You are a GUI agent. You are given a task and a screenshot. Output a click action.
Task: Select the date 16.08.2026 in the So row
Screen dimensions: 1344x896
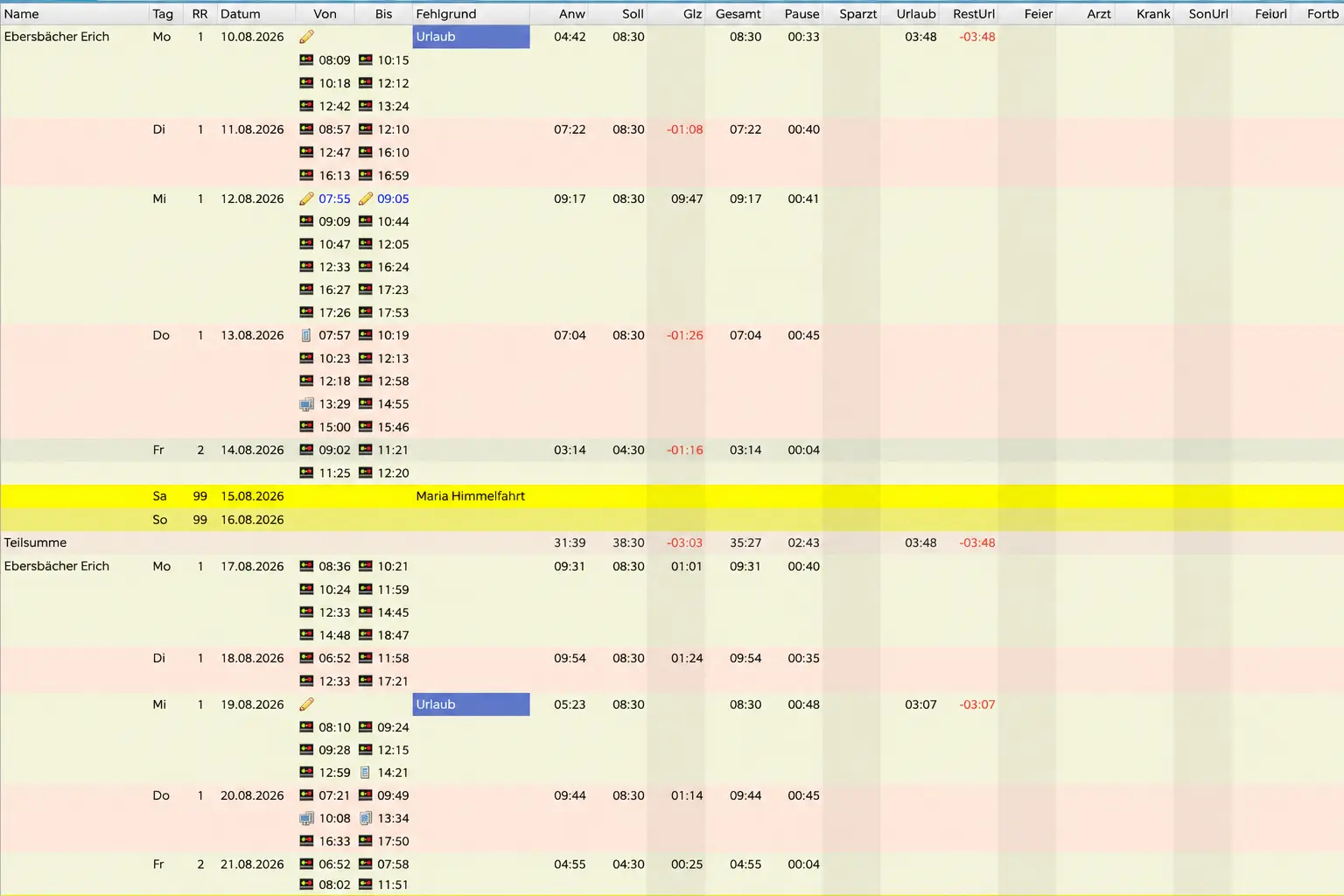(x=252, y=520)
